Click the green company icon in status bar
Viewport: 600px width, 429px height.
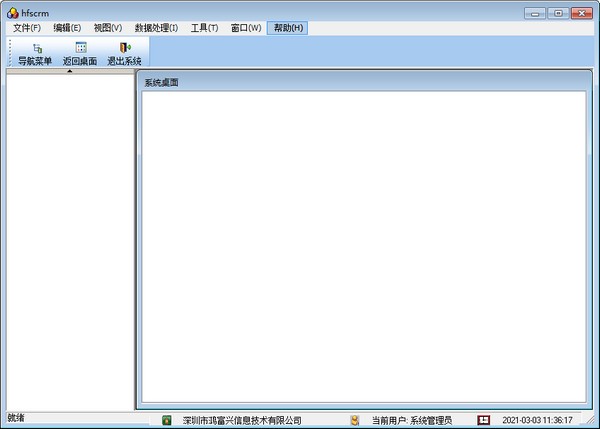coord(167,420)
